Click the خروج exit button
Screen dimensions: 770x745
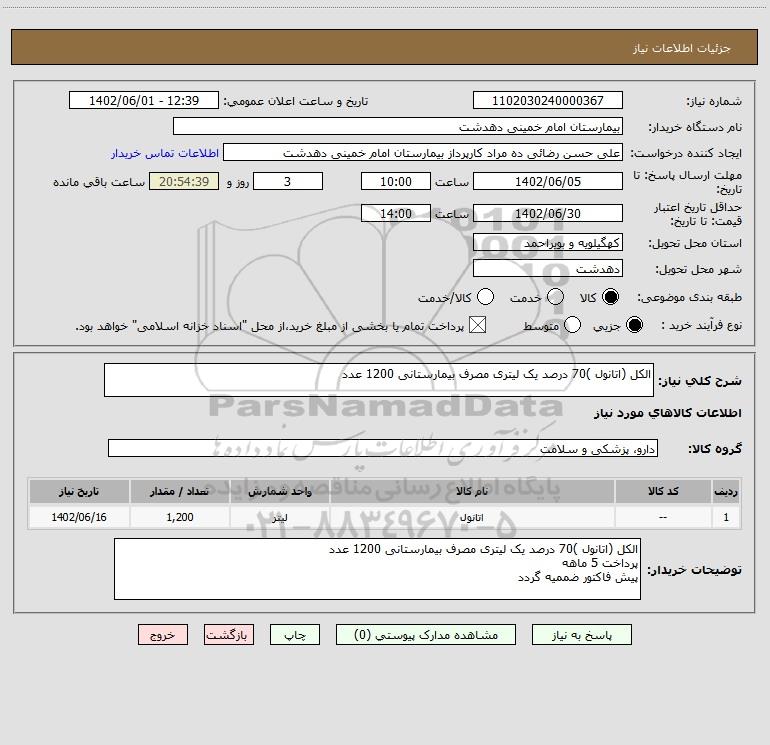point(163,635)
